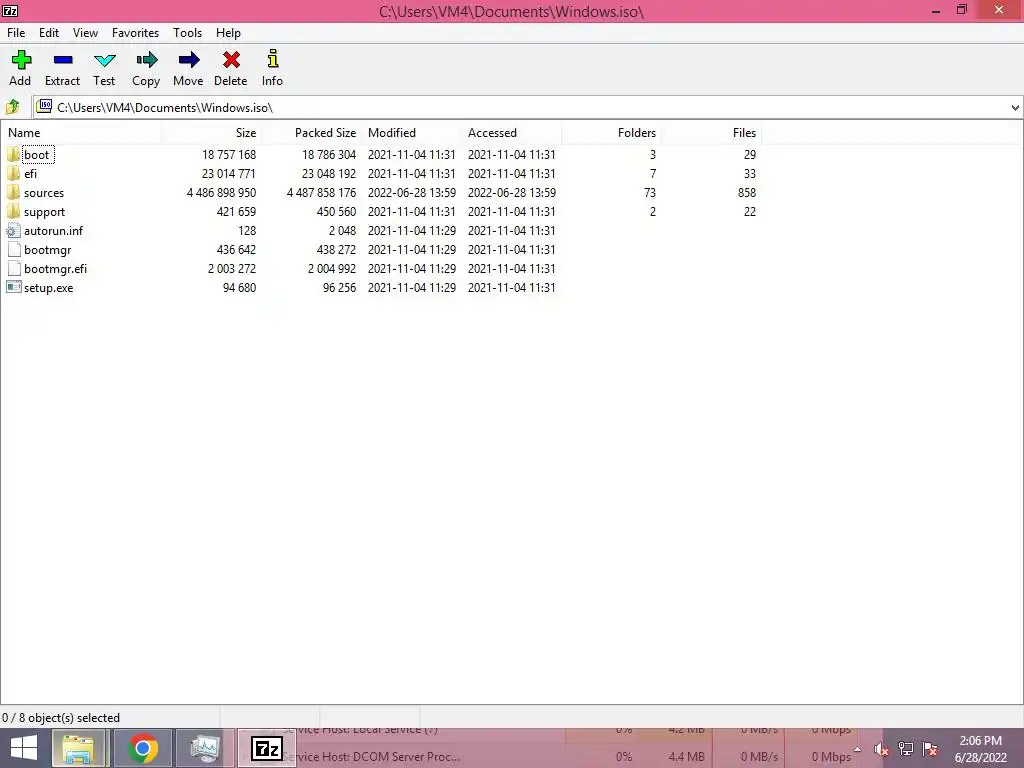
Task: Click status '0 / 8 object(s) selected'
Action: (61, 718)
